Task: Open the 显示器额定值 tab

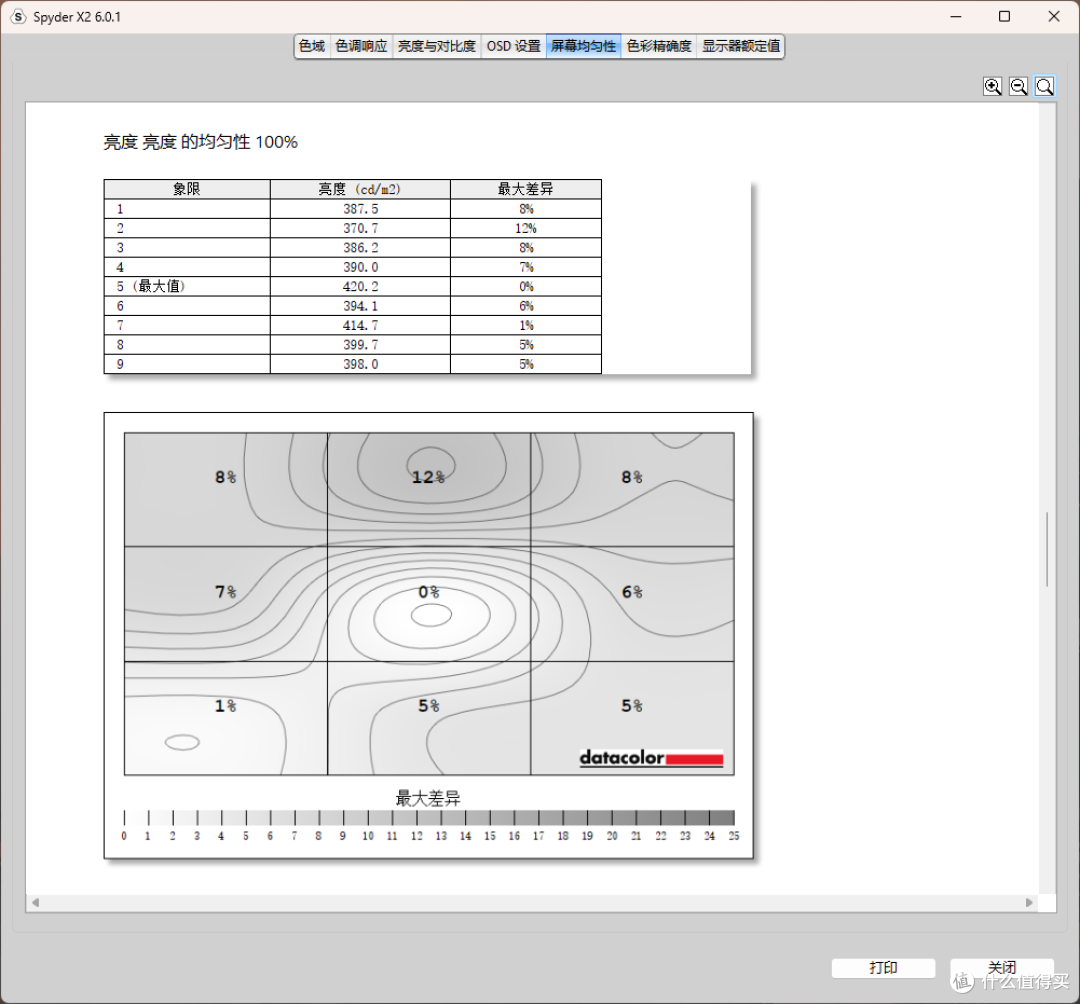Action: (740, 46)
